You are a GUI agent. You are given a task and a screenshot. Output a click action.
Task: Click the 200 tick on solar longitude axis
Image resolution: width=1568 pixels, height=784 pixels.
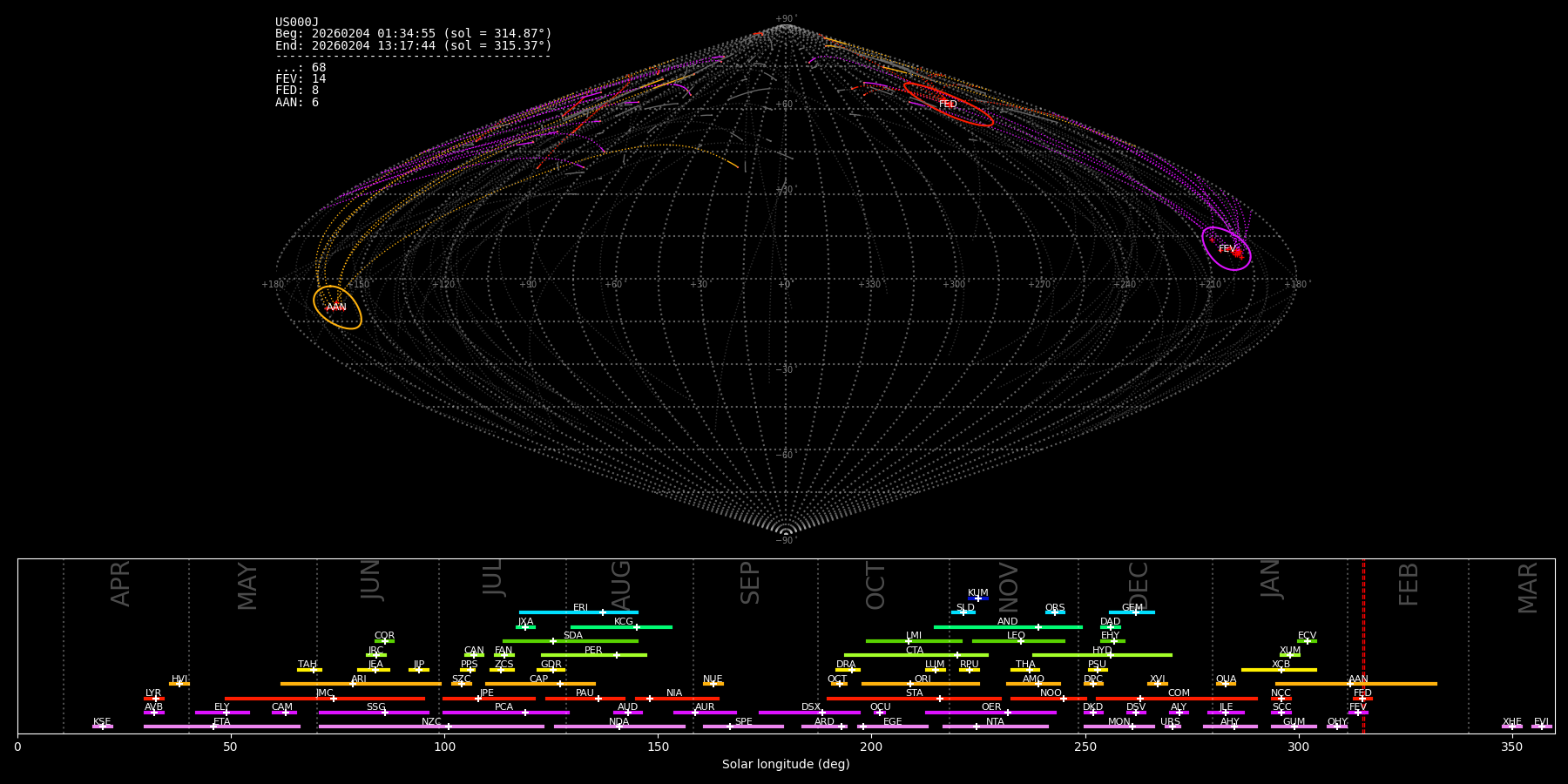tap(871, 747)
